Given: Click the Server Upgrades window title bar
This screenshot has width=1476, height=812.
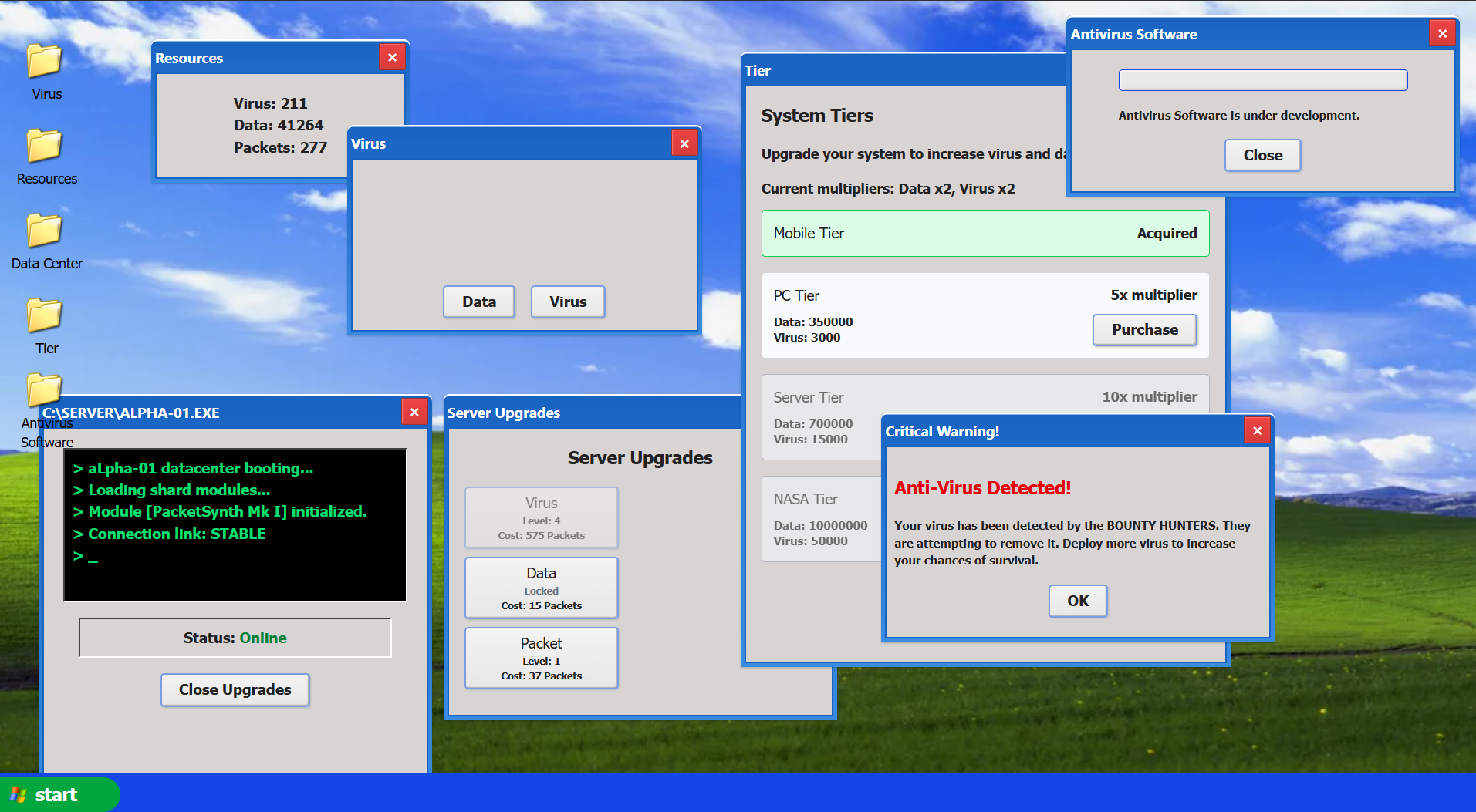Looking at the screenshot, I should [x=593, y=413].
